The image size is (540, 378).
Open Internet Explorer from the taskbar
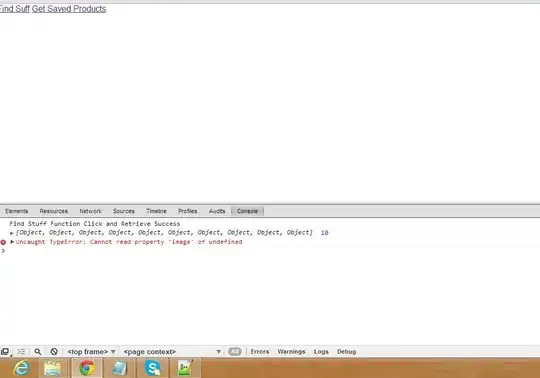[21, 368]
